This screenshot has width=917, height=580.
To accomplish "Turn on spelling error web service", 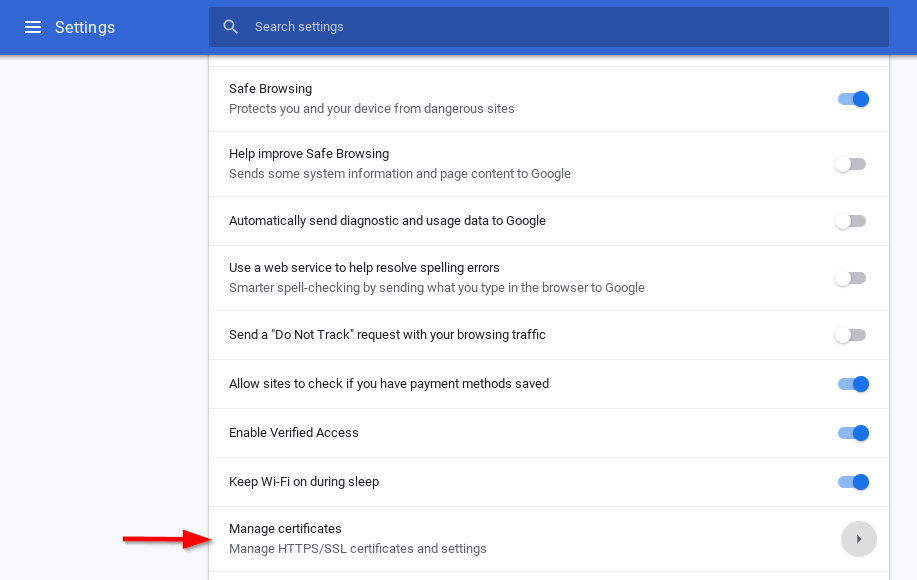I will [852, 277].
